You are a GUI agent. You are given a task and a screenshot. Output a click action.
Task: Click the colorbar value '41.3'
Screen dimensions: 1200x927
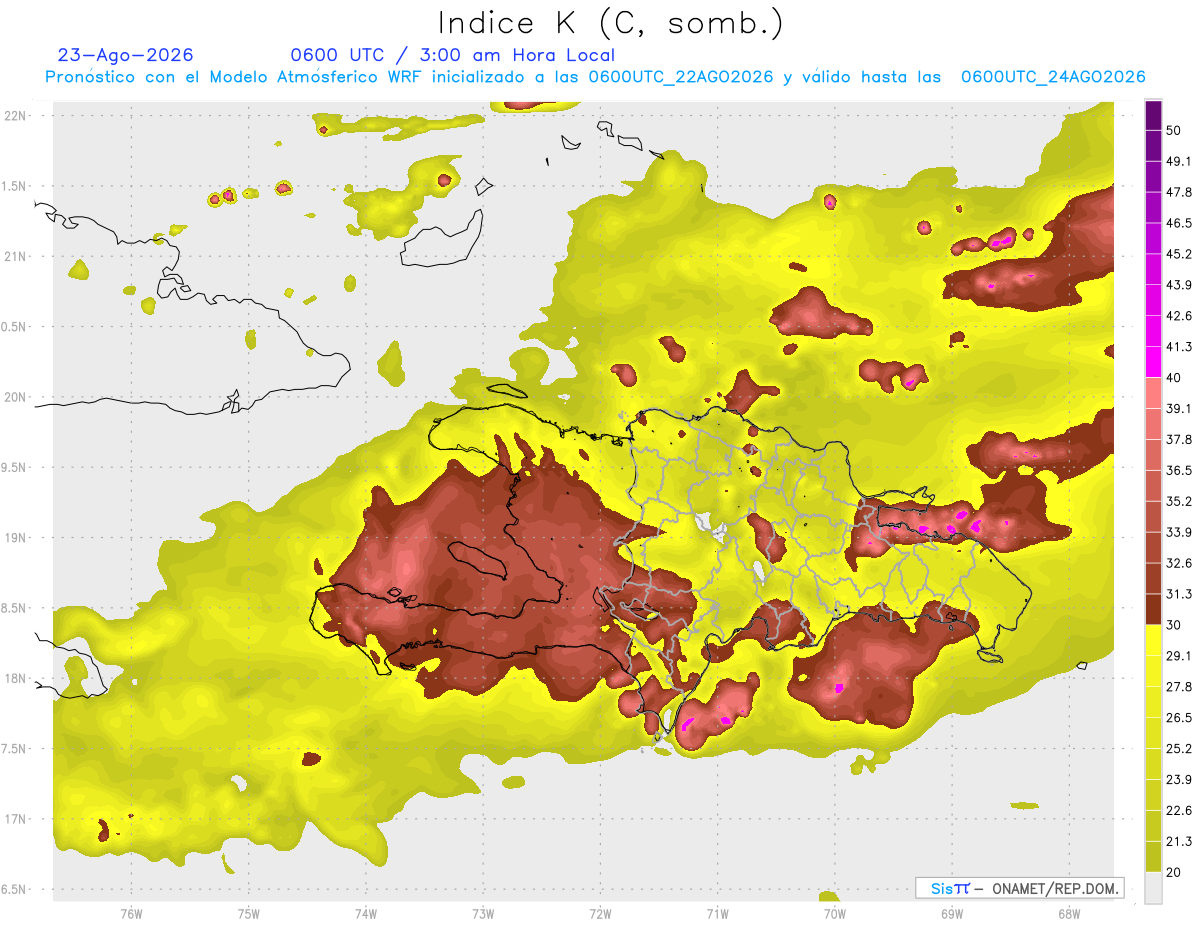1178,347
